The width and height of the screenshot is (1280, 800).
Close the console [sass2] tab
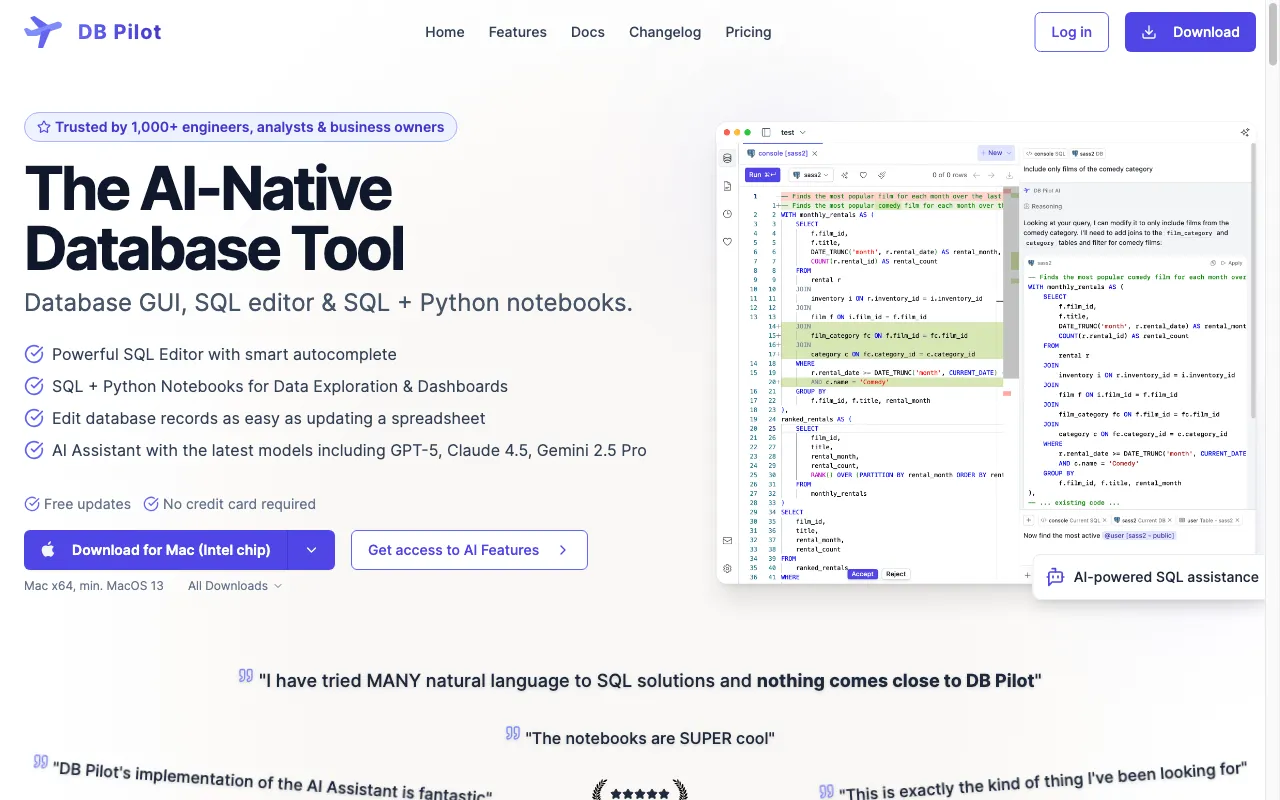click(815, 153)
